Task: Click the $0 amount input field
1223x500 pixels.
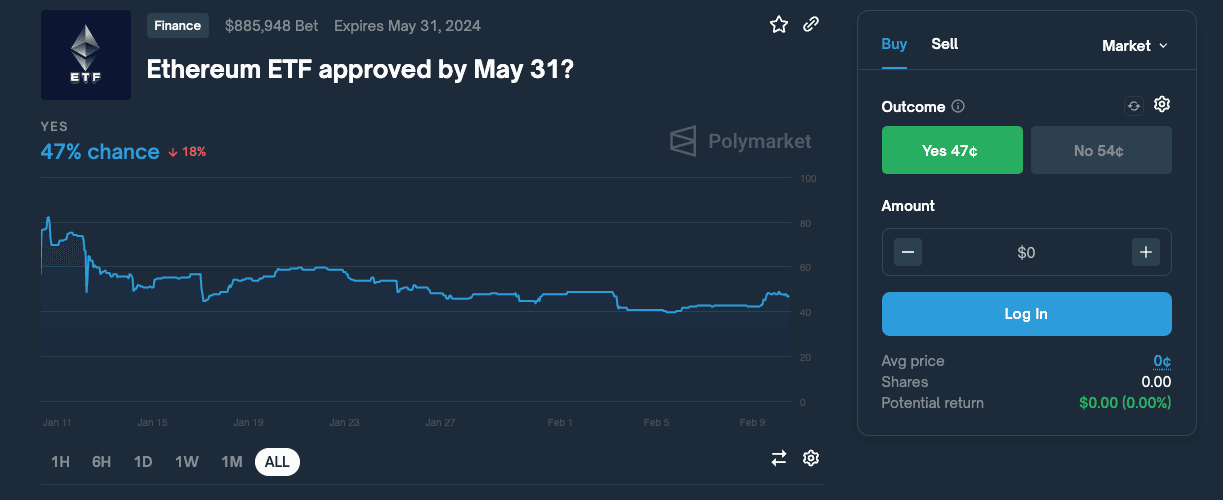Action: (1026, 253)
